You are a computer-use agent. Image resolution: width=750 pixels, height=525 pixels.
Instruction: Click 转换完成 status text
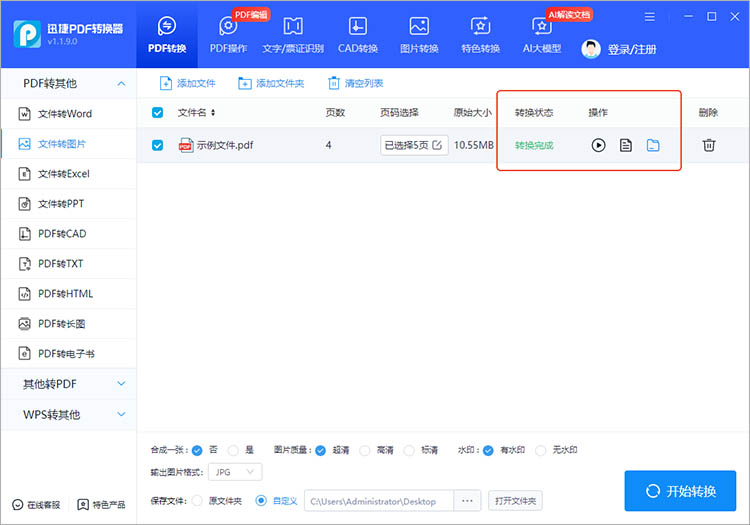click(x=534, y=145)
